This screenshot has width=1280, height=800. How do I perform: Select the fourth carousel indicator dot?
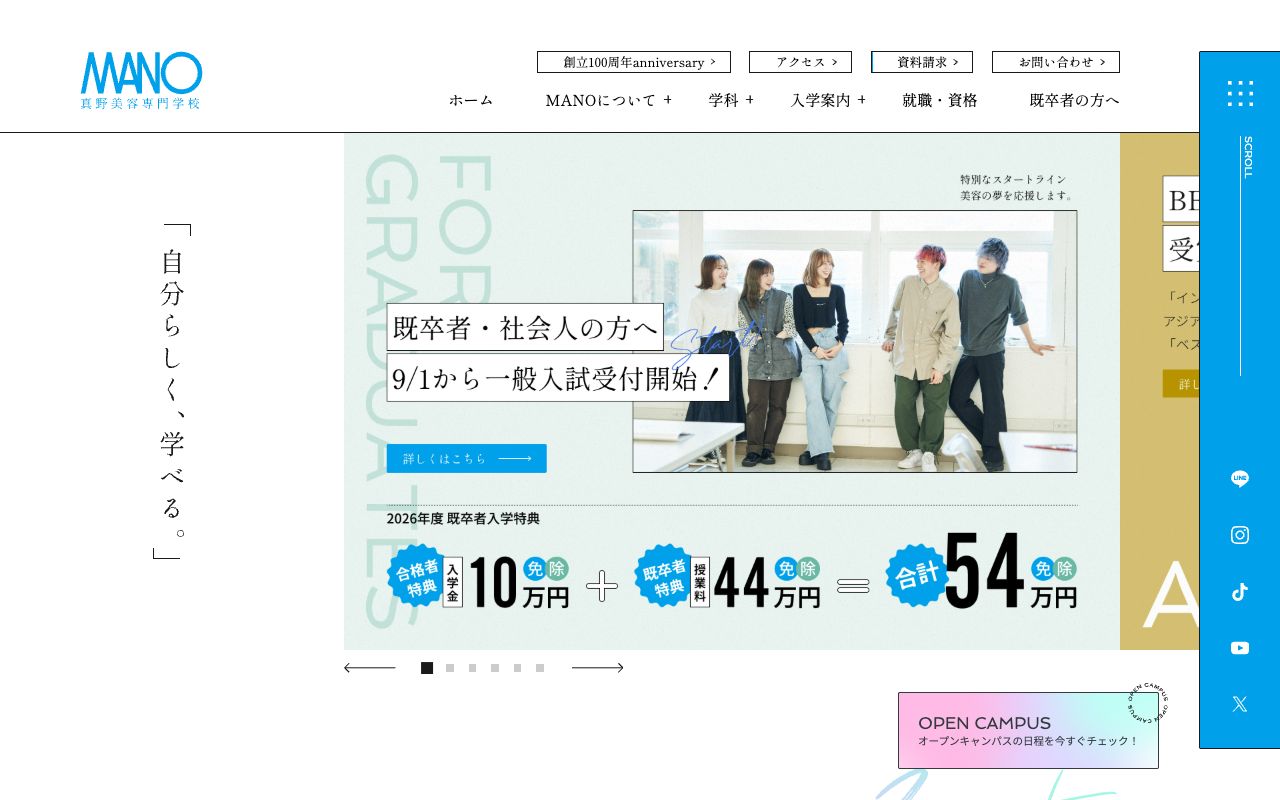[x=495, y=668]
